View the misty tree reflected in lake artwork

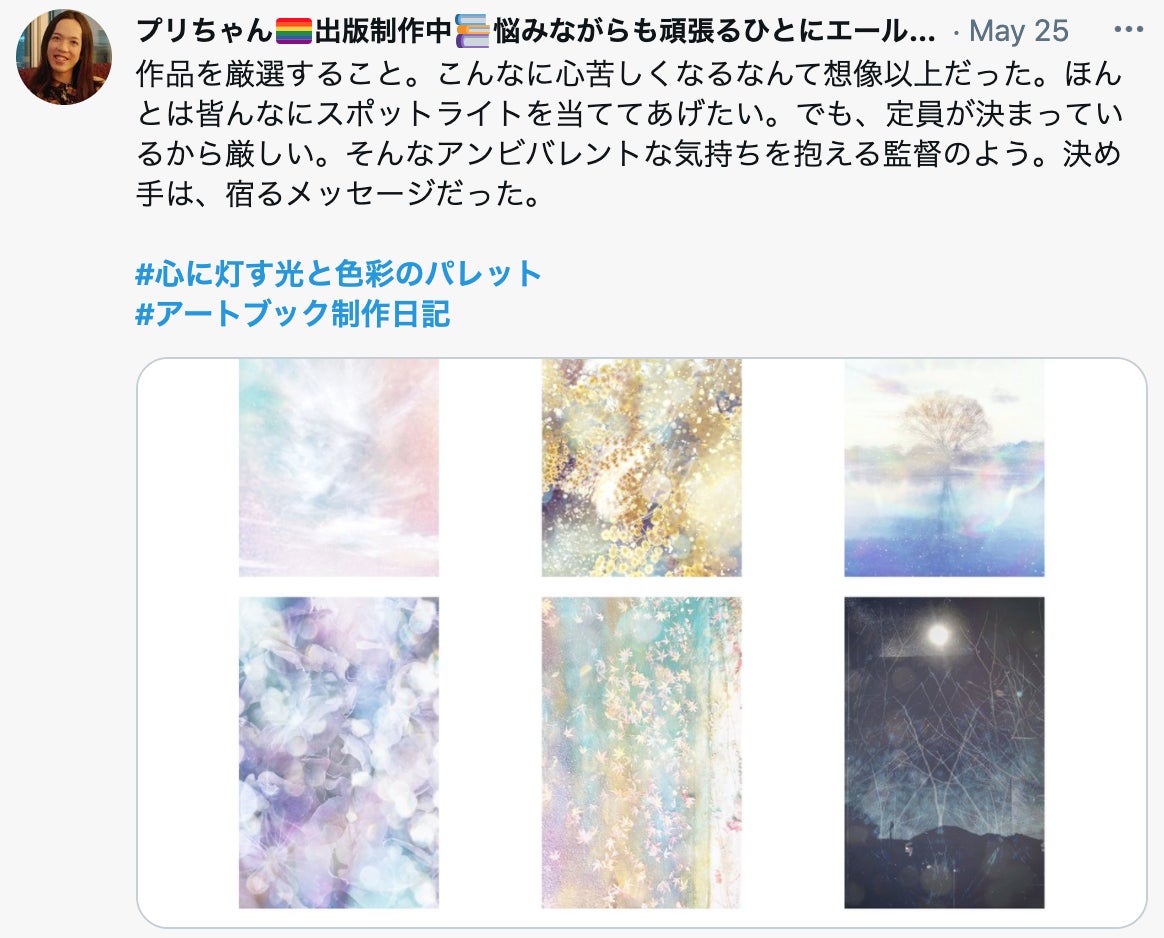pyautogui.click(x=944, y=468)
